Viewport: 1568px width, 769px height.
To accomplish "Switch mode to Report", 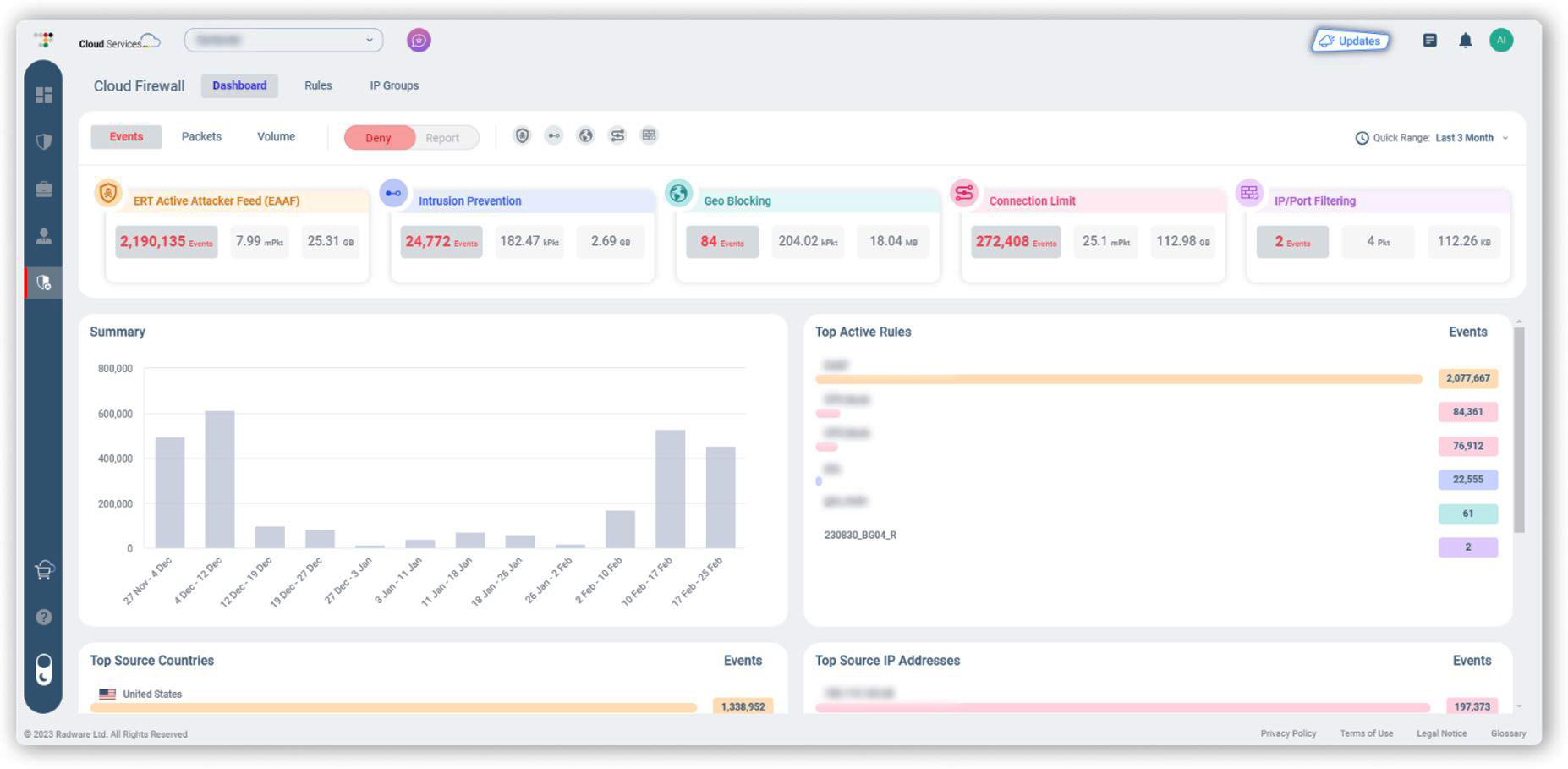I will point(442,138).
